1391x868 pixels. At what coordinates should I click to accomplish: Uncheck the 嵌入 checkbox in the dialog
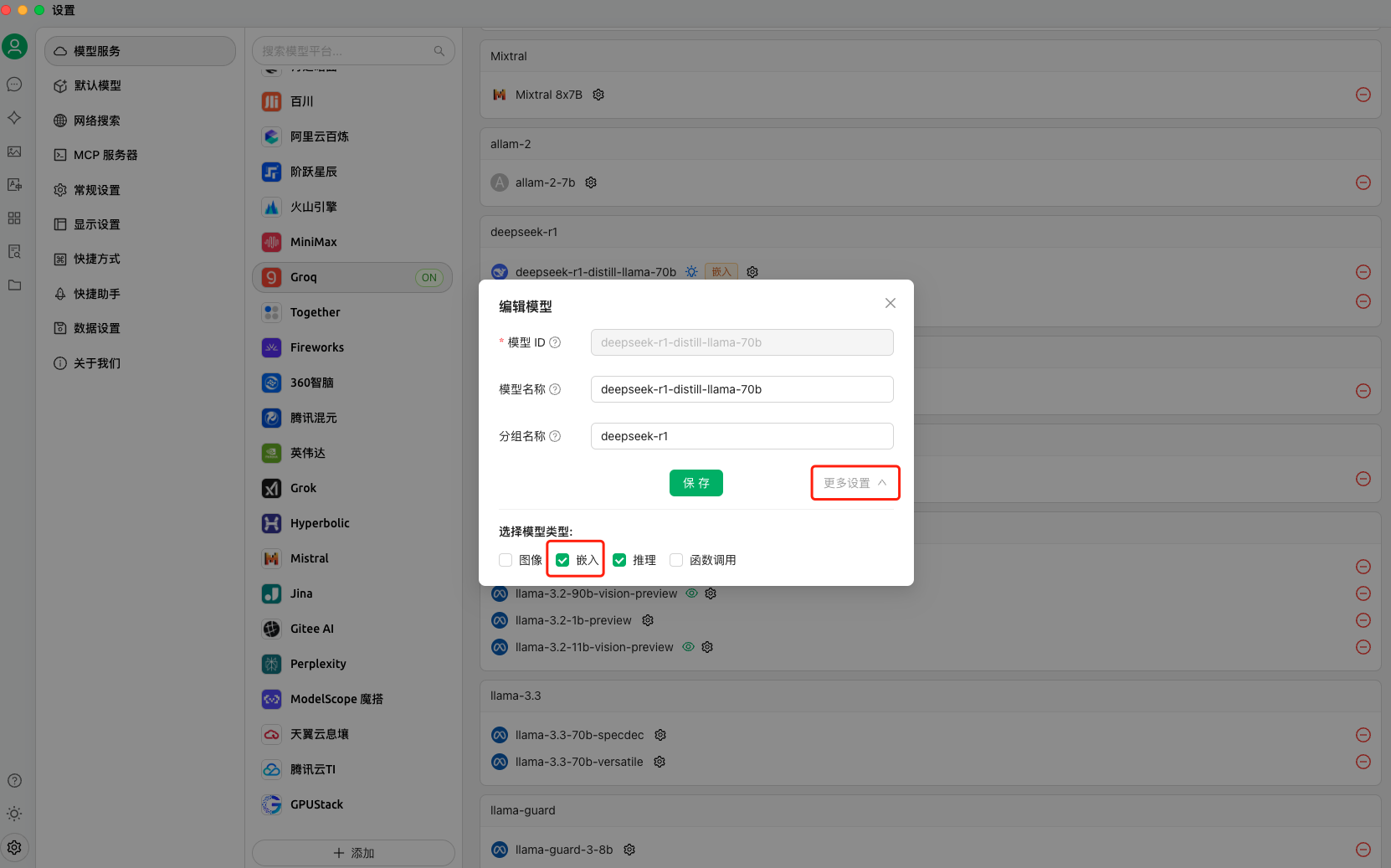click(x=562, y=559)
